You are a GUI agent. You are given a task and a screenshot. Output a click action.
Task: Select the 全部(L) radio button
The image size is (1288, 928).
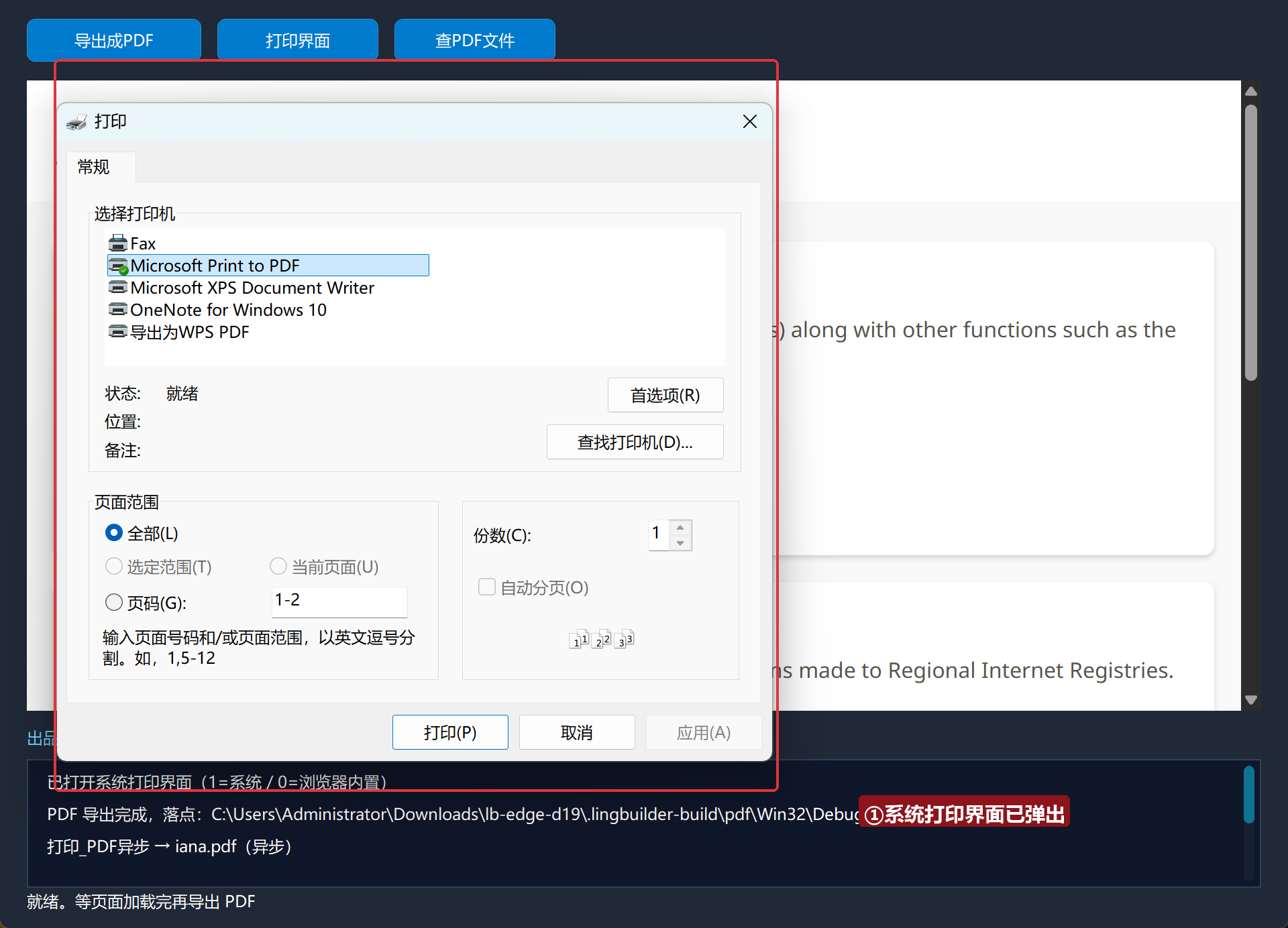point(114,533)
